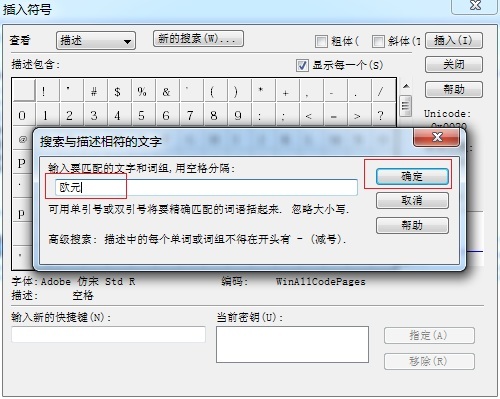Click 帮助 in the Insert Symbol window
The width and height of the screenshot is (500, 399).
(x=454, y=89)
